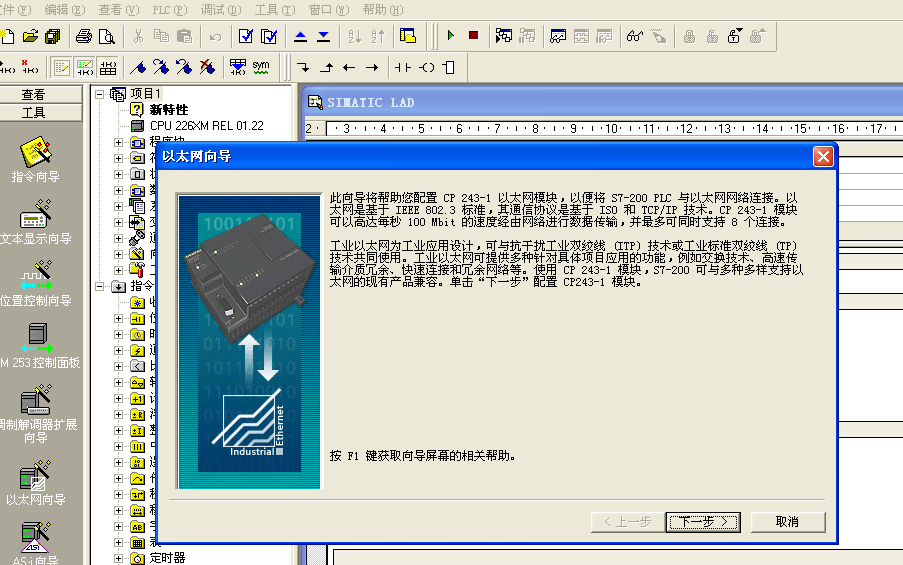Click the Compile toolbar icon
Image resolution: width=903 pixels, height=565 pixels.
pos(246,36)
